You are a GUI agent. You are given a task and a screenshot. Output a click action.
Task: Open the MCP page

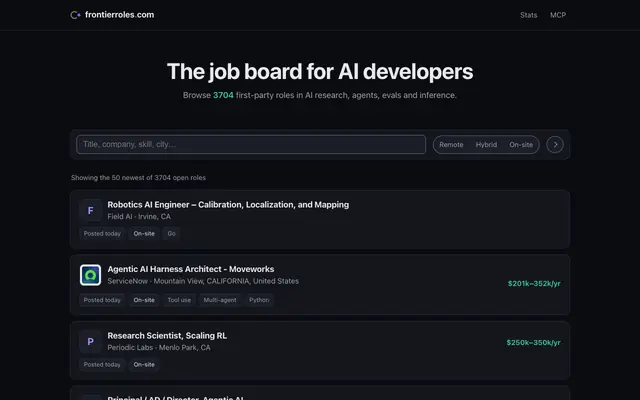click(558, 15)
